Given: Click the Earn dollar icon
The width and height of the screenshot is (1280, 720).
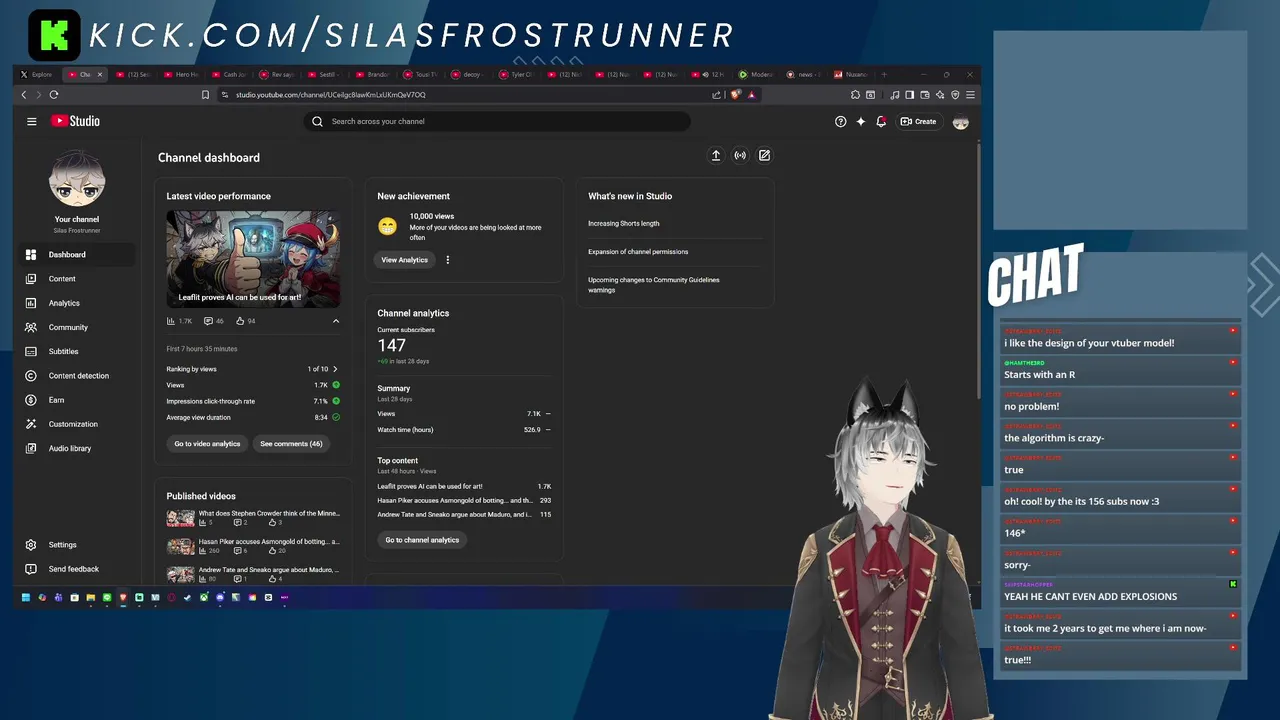Looking at the screenshot, I should point(31,400).
